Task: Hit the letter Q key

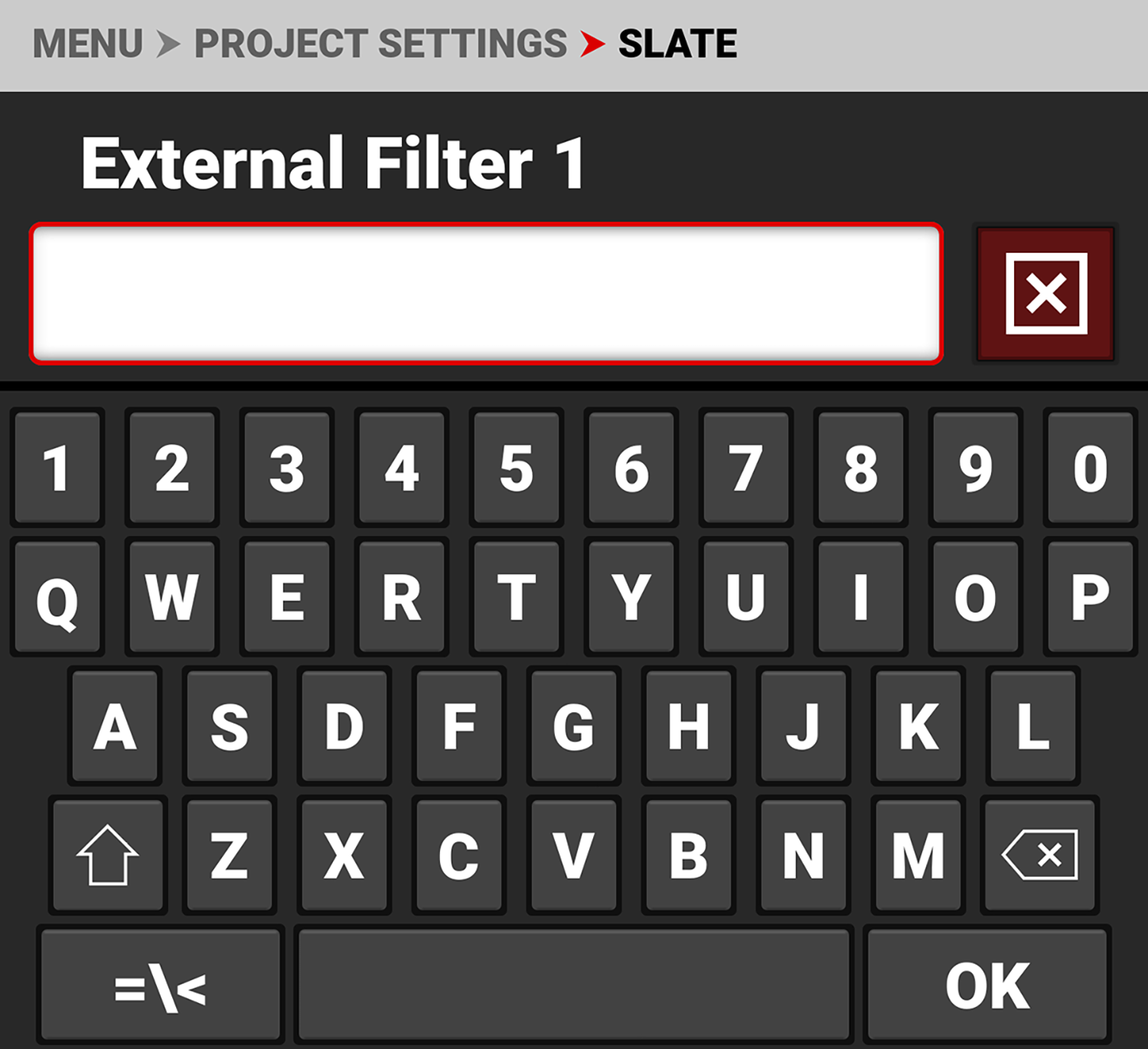Action: [x=57, y=597]
